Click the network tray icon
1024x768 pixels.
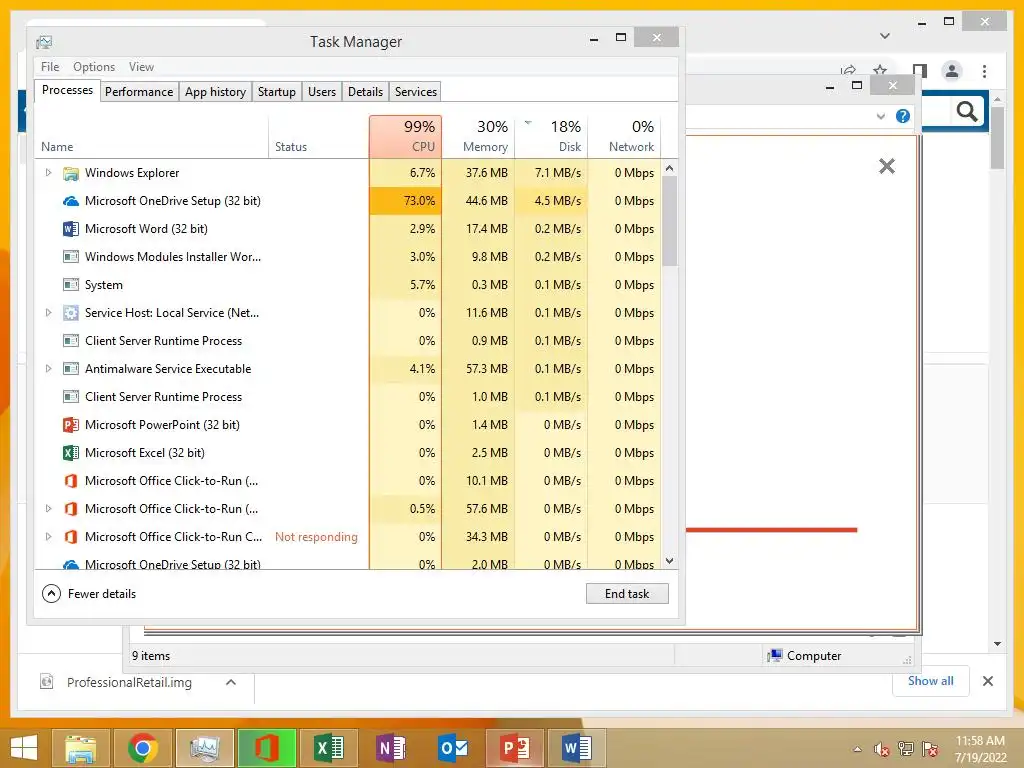pyautogui.click(x=906, y=749)
